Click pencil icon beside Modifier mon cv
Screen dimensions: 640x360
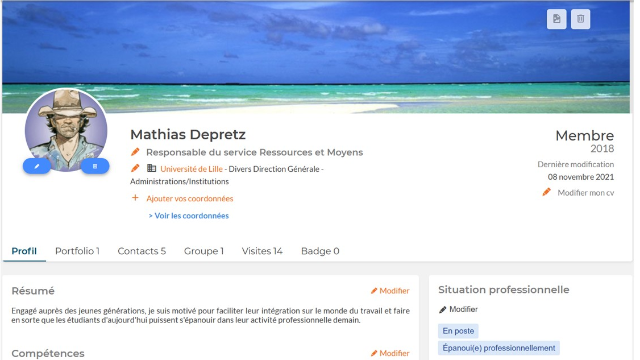click(x=547, y=192)
